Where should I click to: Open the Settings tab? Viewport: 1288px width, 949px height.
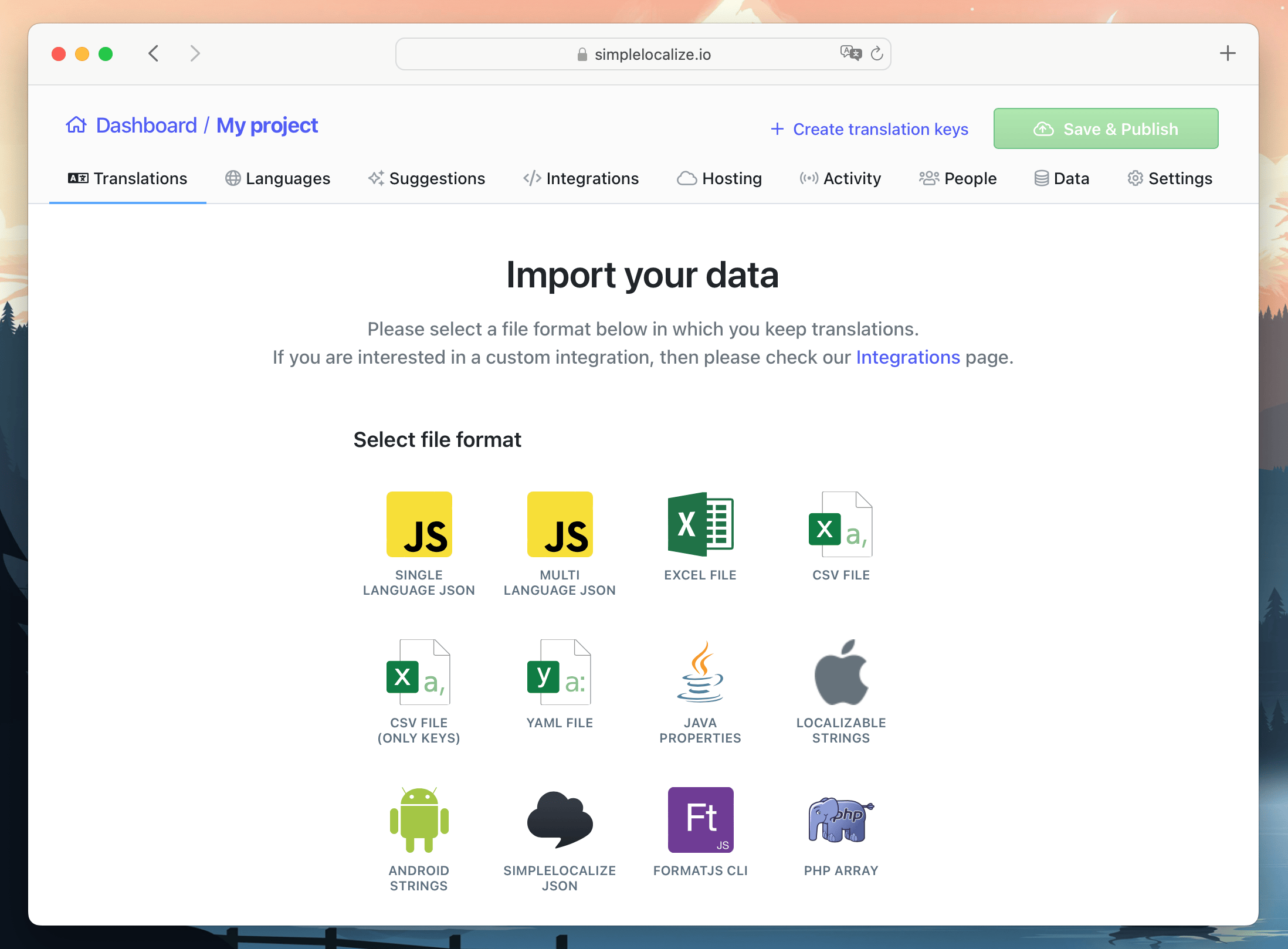(1170, 178)
